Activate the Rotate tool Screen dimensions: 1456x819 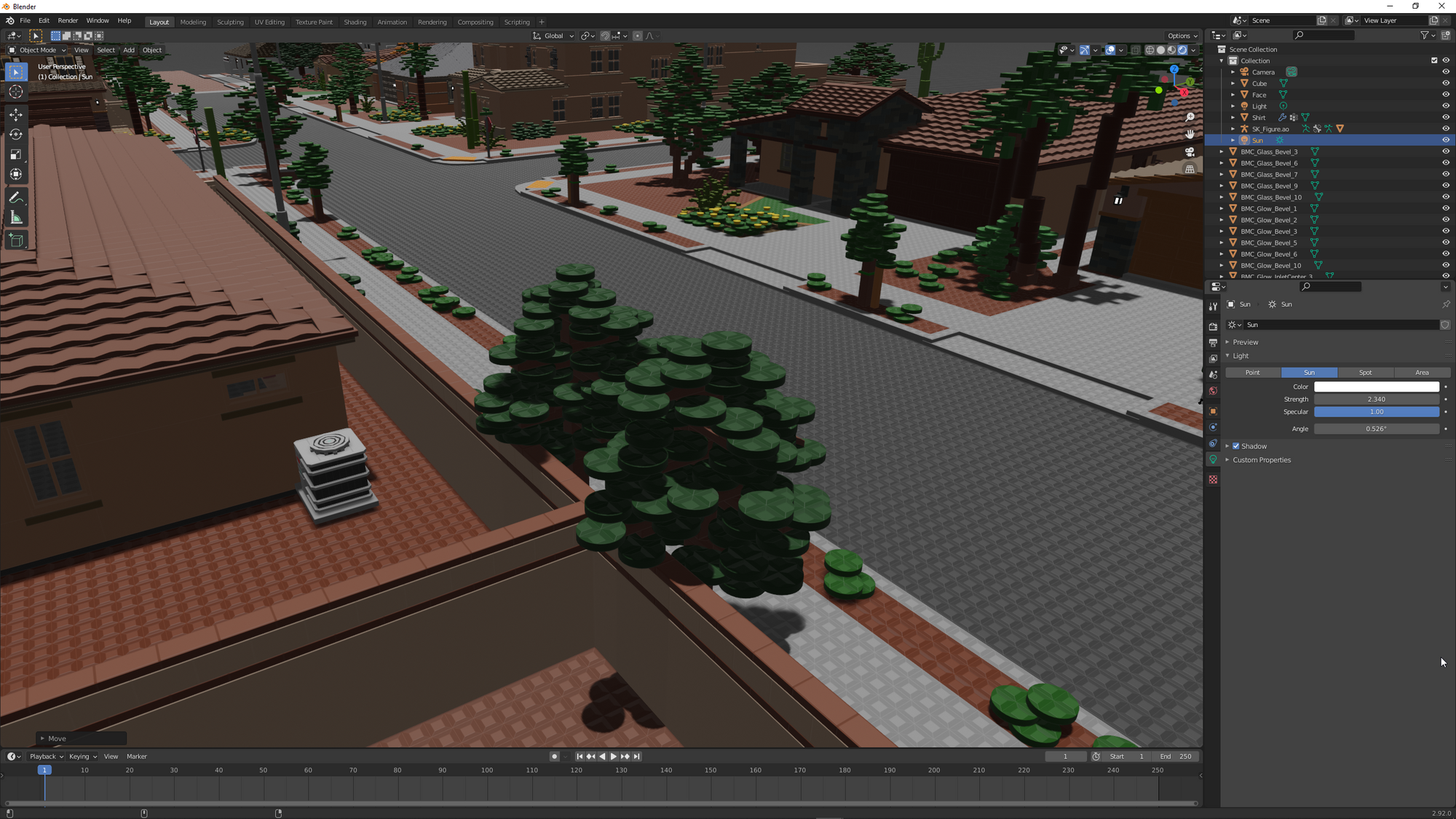click(16, 134)
